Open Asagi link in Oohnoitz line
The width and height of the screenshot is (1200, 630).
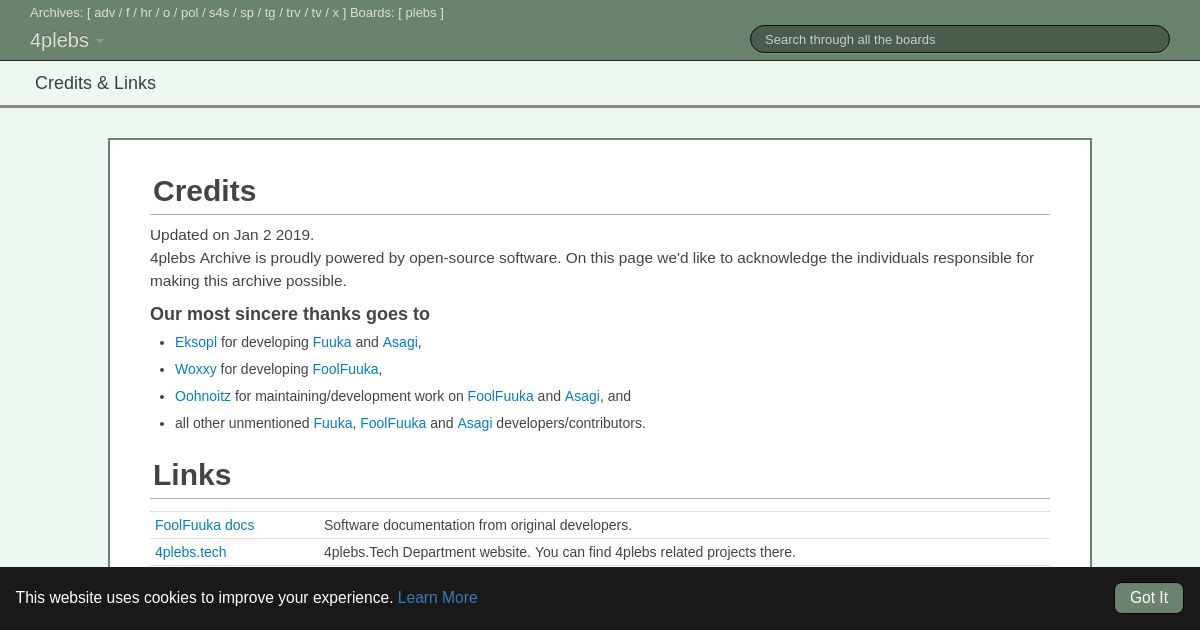582,396
